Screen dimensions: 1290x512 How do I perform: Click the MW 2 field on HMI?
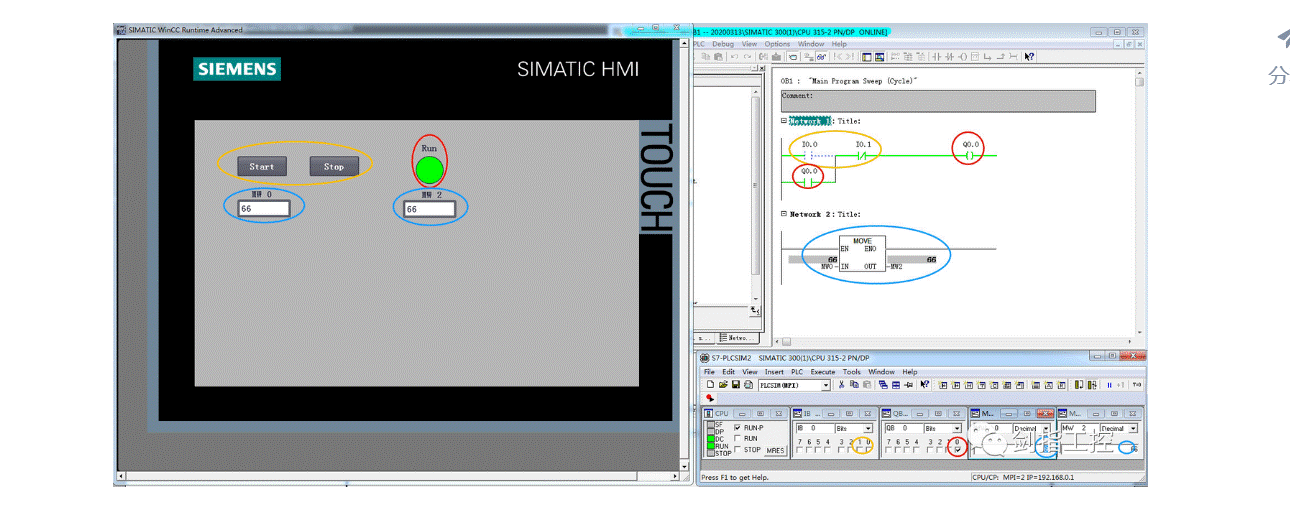coord(429,209)
